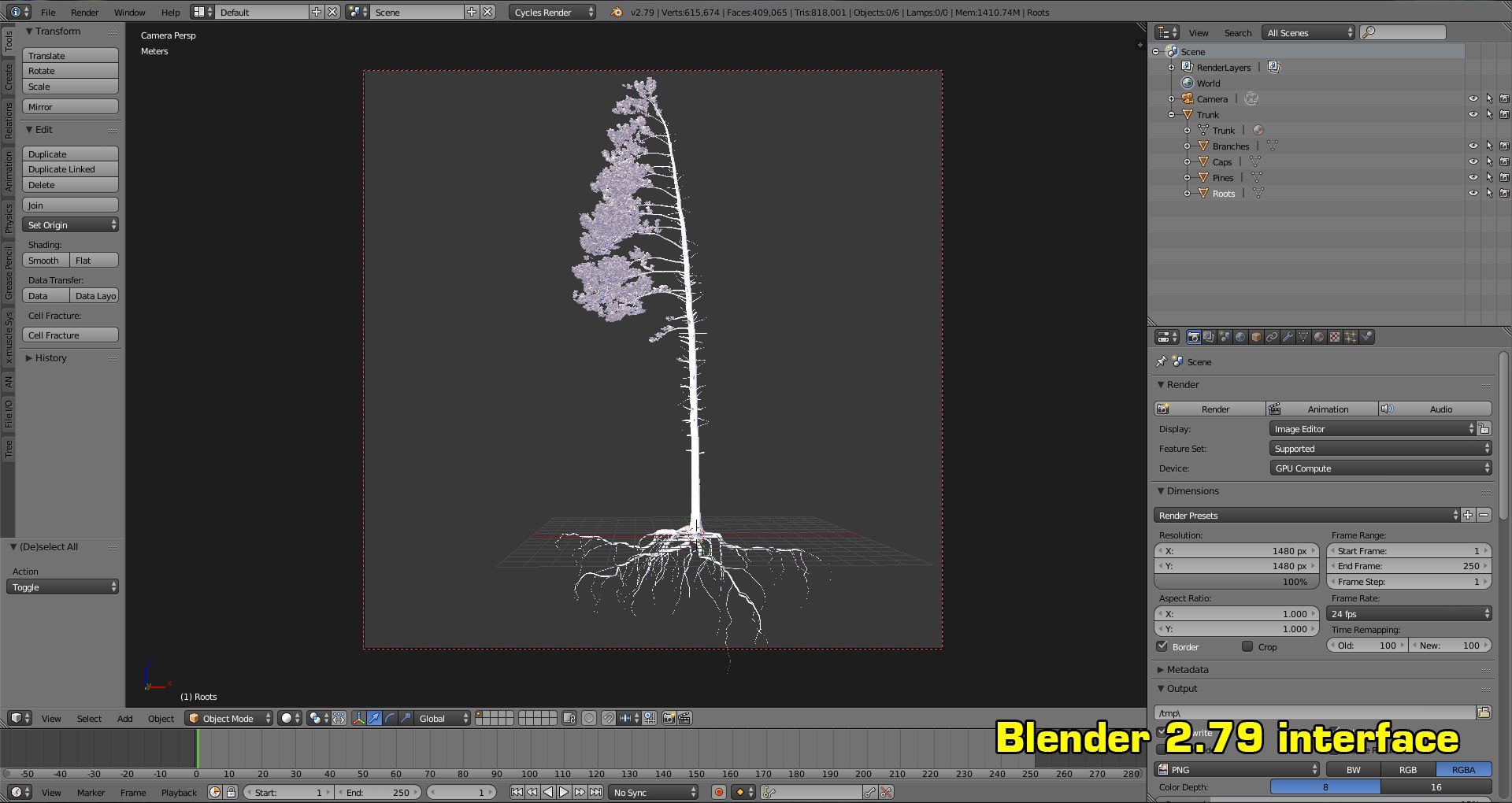Click the Translate button

tap(71, 56)
